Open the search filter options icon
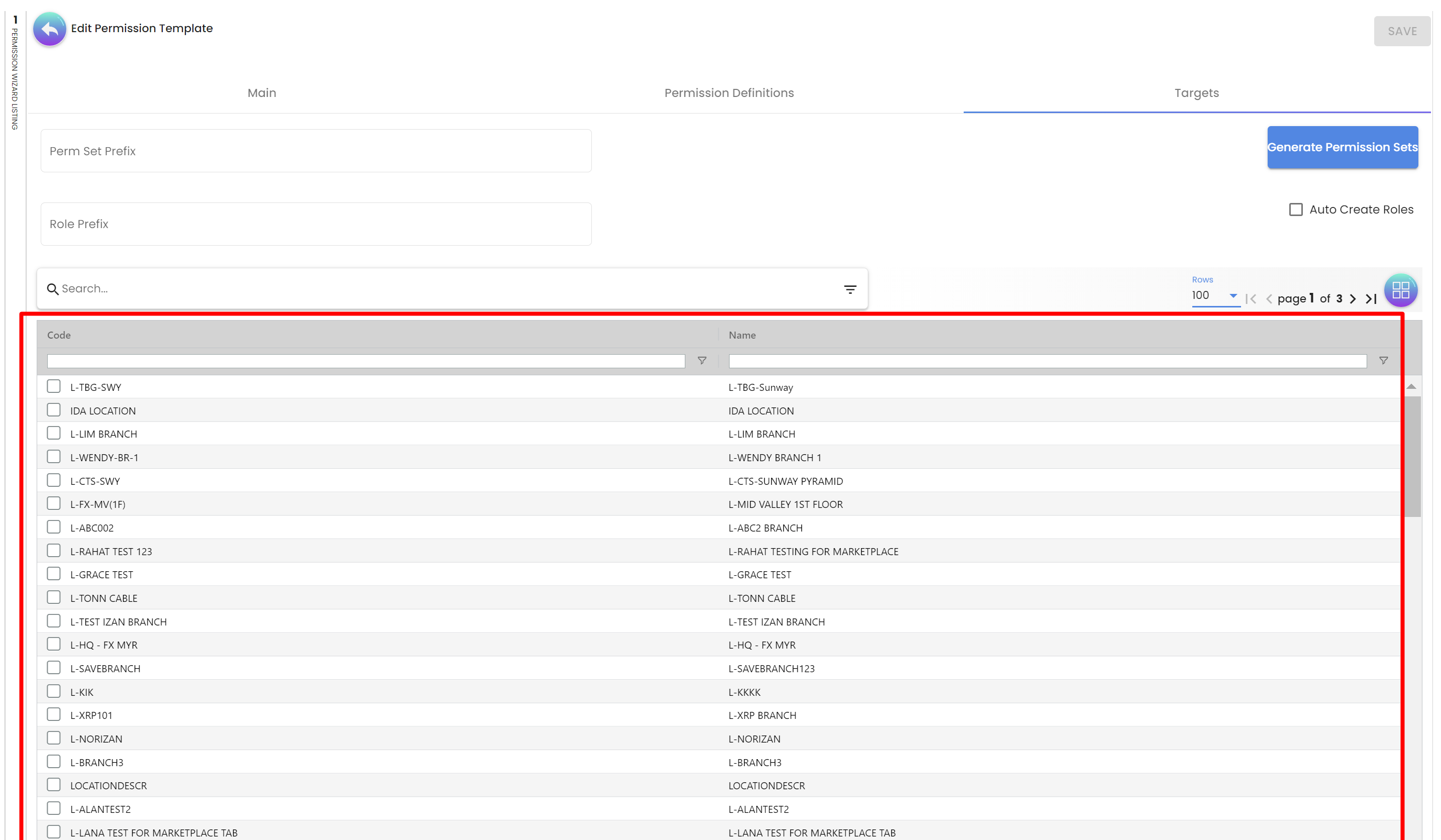Viewport: 1441px width, 840px height. [x=850, y=289]
